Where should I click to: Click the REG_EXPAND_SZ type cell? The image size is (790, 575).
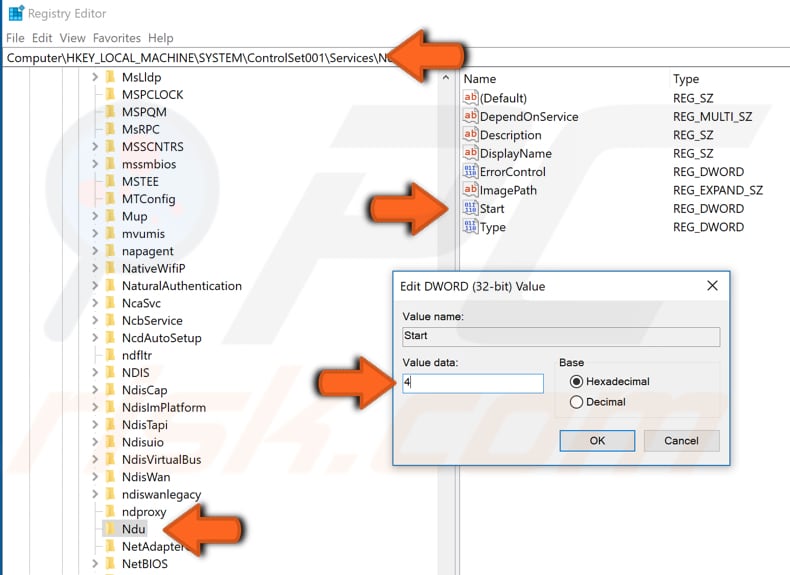[x=717, y=190]
